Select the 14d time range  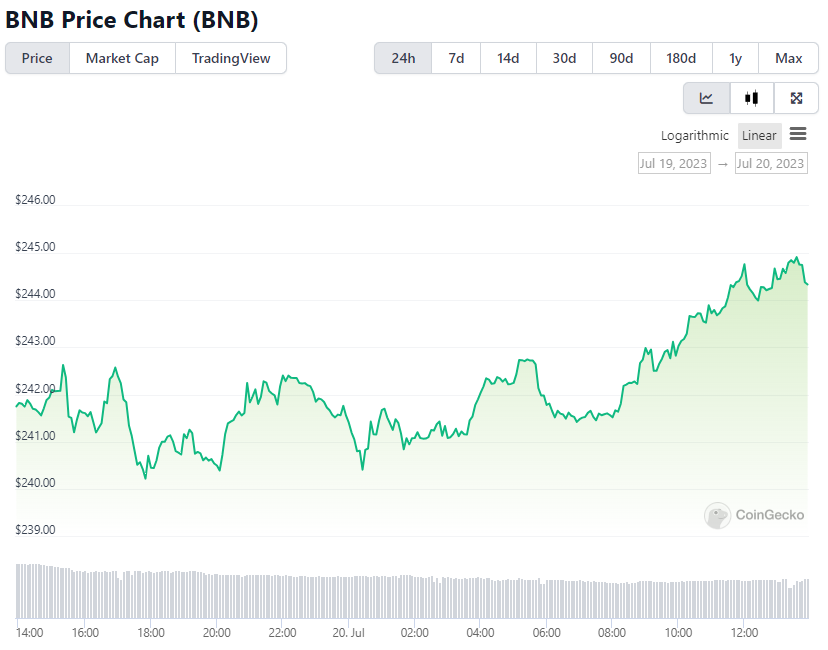click(x=508, y=58)
